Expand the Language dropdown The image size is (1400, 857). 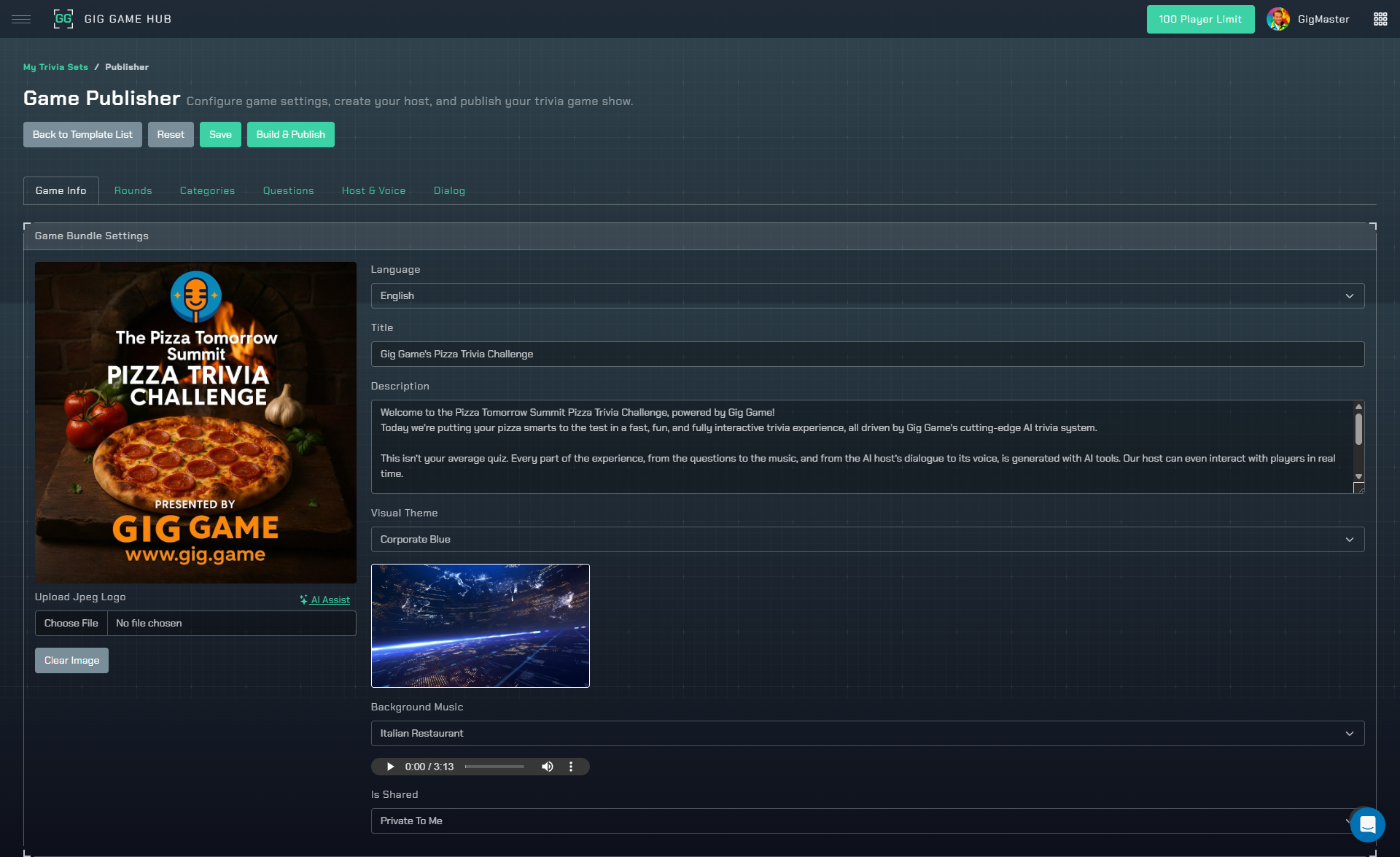(x=867, y=295)
